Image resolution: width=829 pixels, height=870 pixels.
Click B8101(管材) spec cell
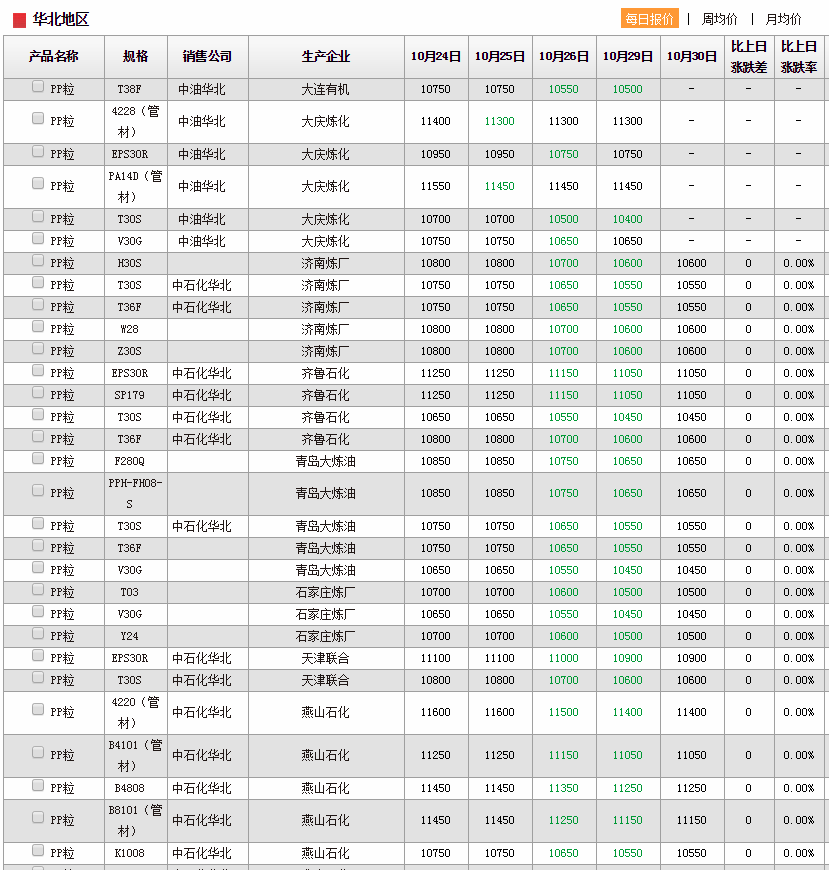click(135, 821)
